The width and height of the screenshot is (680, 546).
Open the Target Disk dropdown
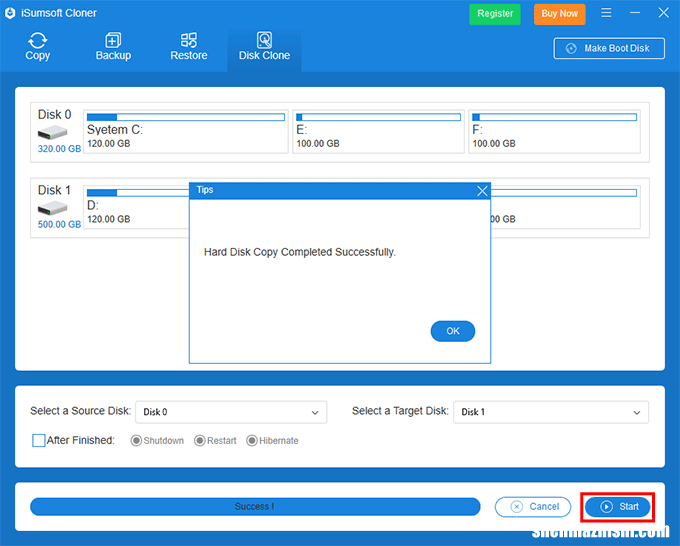coord(551,412)
